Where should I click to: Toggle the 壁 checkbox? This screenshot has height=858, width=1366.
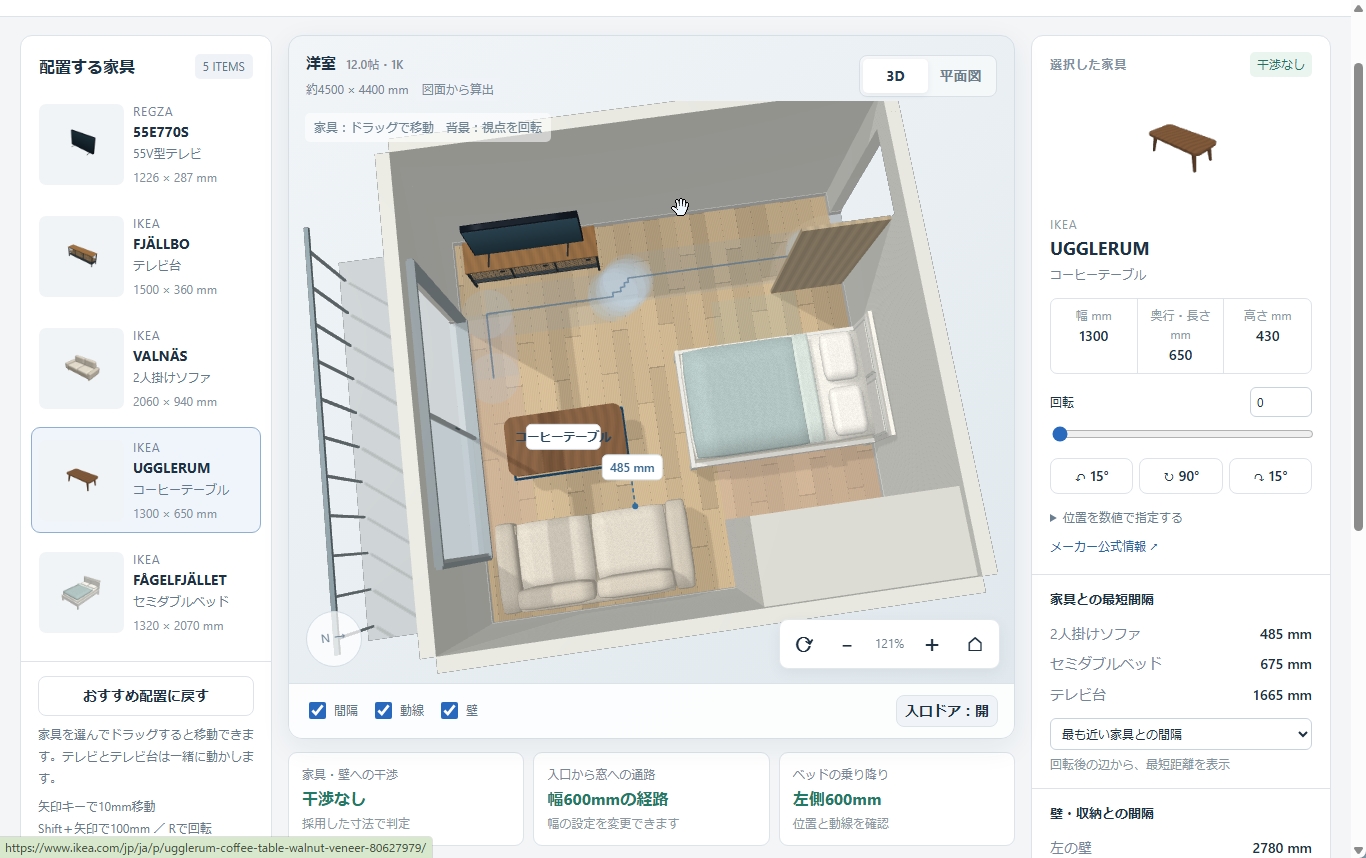point(450,710)
